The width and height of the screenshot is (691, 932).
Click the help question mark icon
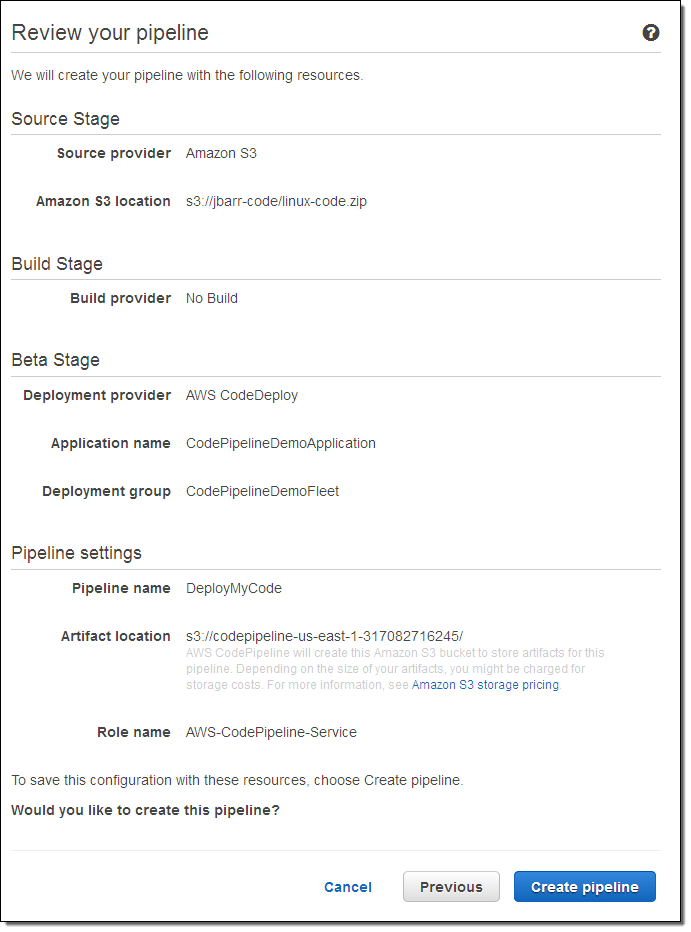(651, 33)
